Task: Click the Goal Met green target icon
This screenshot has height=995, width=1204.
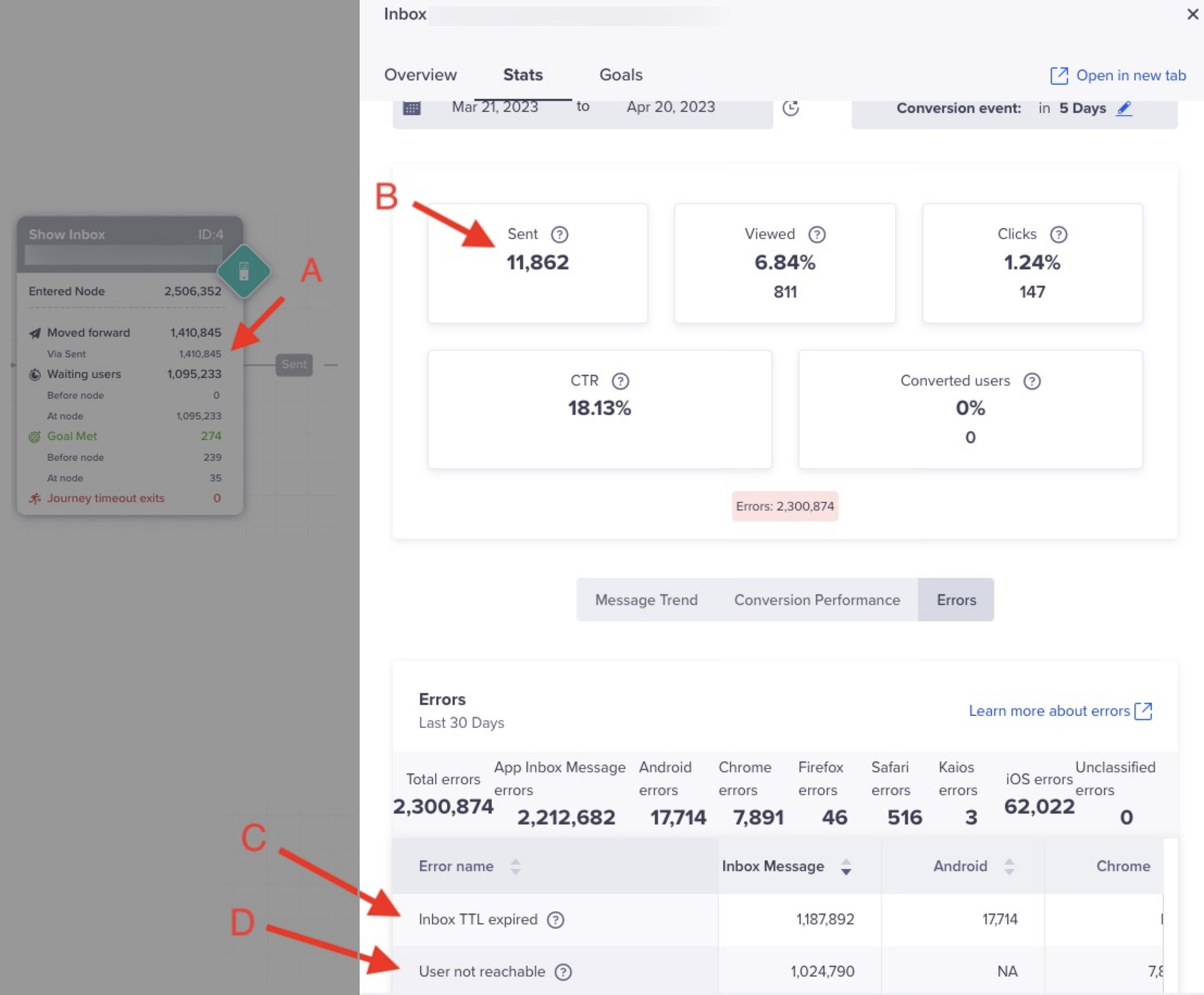Action: tap(35, 435)
